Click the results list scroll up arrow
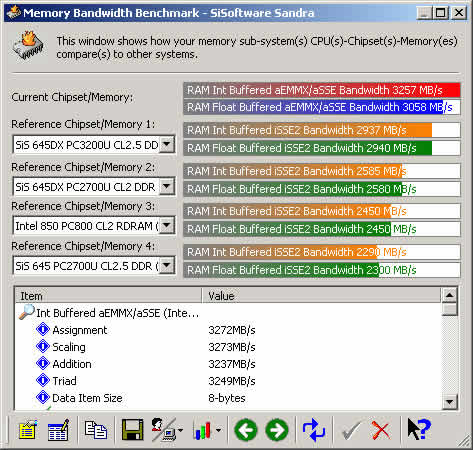This screenshot has height=450, width=473. (449, 295)
